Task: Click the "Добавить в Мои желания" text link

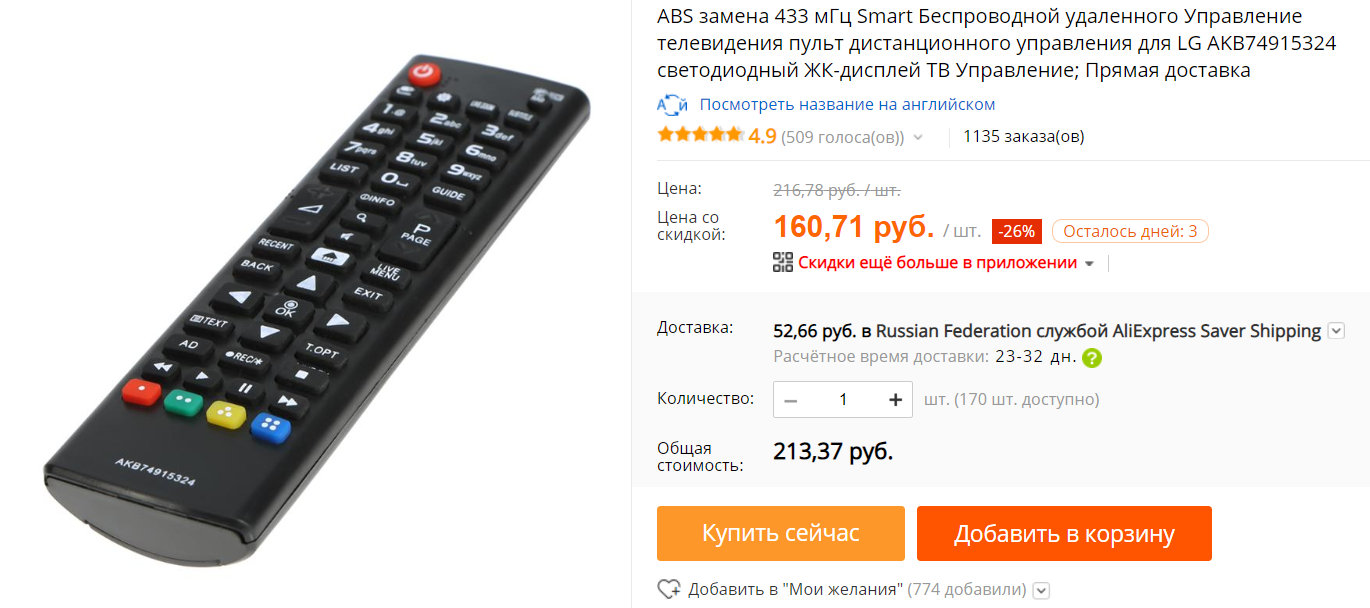Action: coord(795,589)
